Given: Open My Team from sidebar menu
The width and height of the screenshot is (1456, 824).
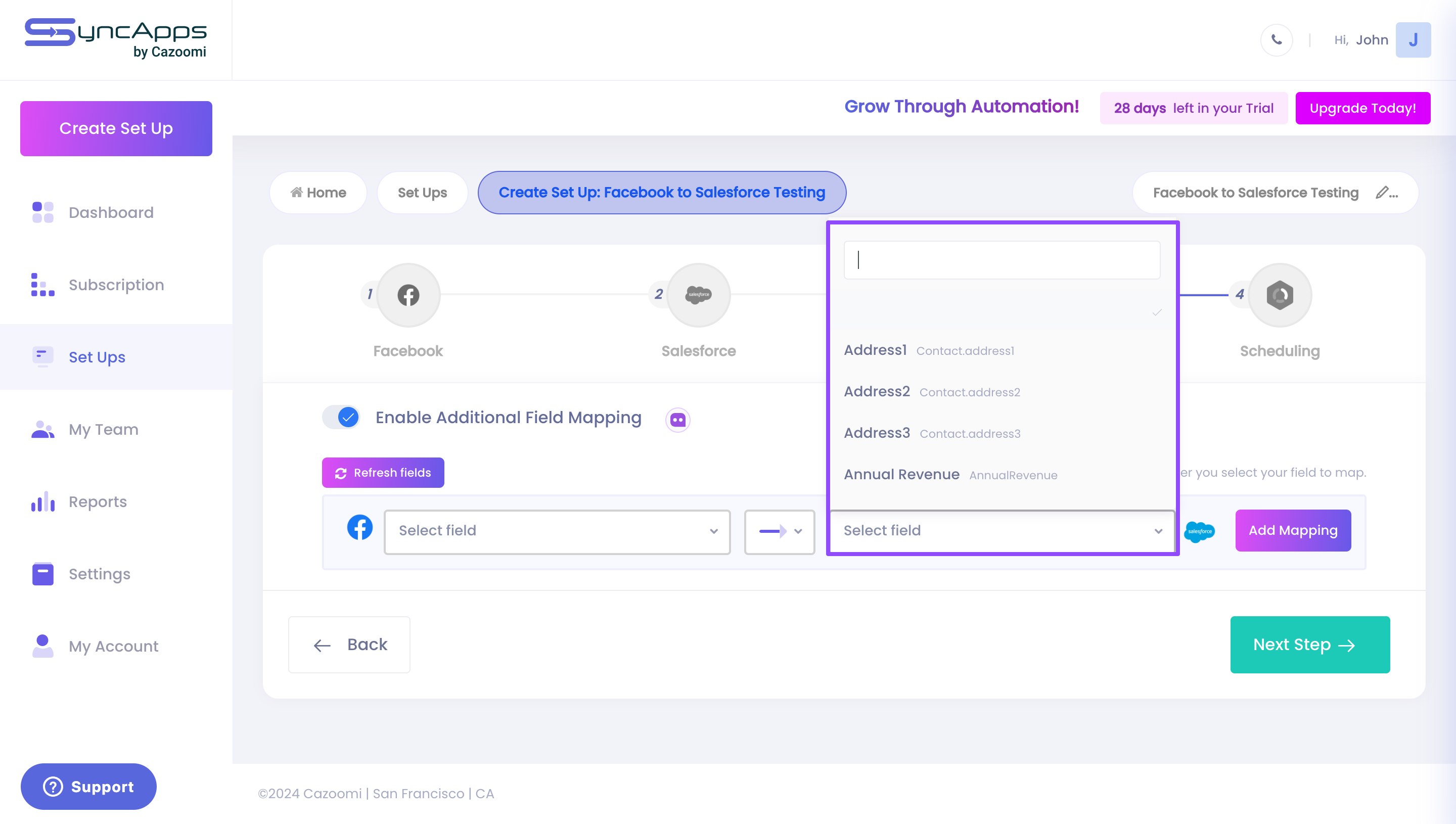Looking at the screenshot, I should tap(104, 430).
